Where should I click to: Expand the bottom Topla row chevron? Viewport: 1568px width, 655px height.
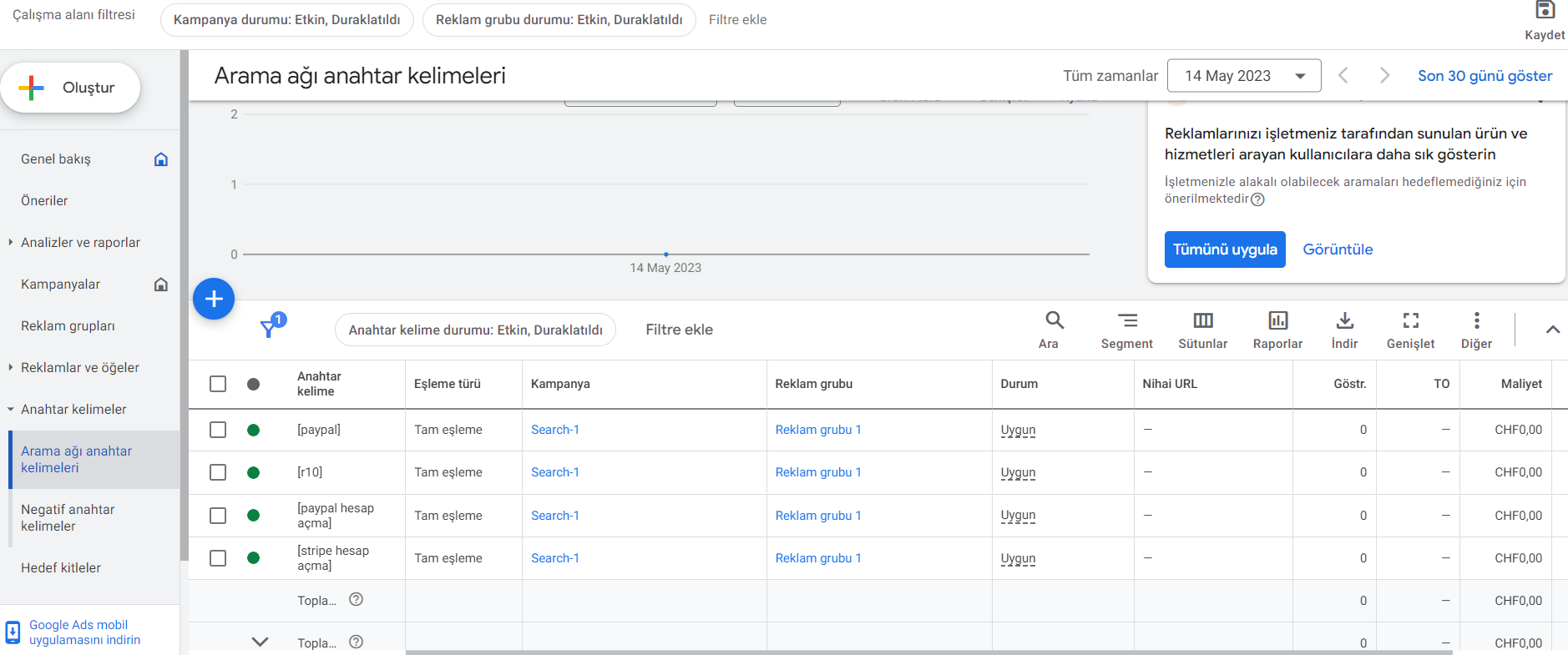tap(260, 642)
